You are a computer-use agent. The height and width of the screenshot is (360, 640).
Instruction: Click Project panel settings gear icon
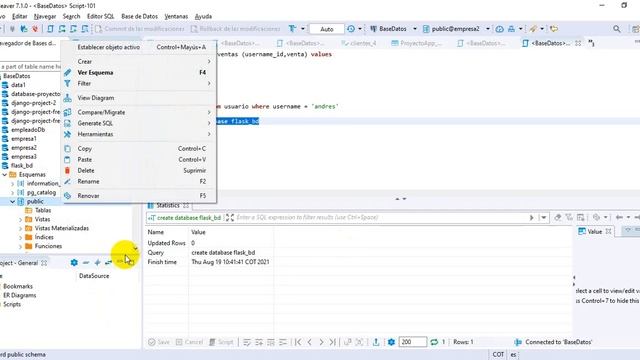tap(74, 262)
